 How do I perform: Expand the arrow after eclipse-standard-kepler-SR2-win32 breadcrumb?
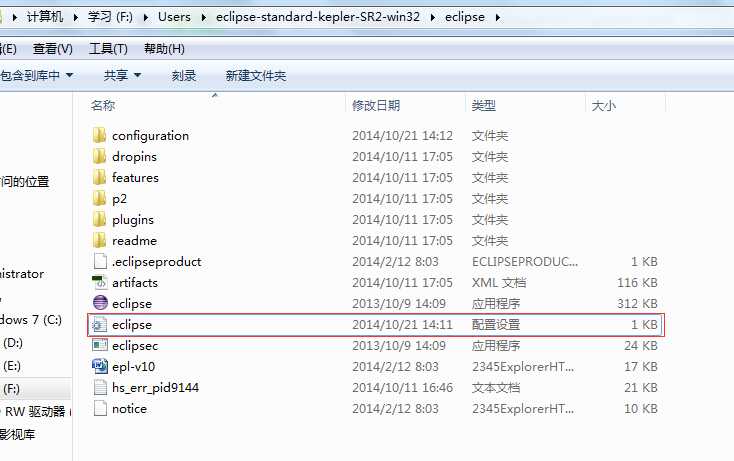tap(433, 17)
